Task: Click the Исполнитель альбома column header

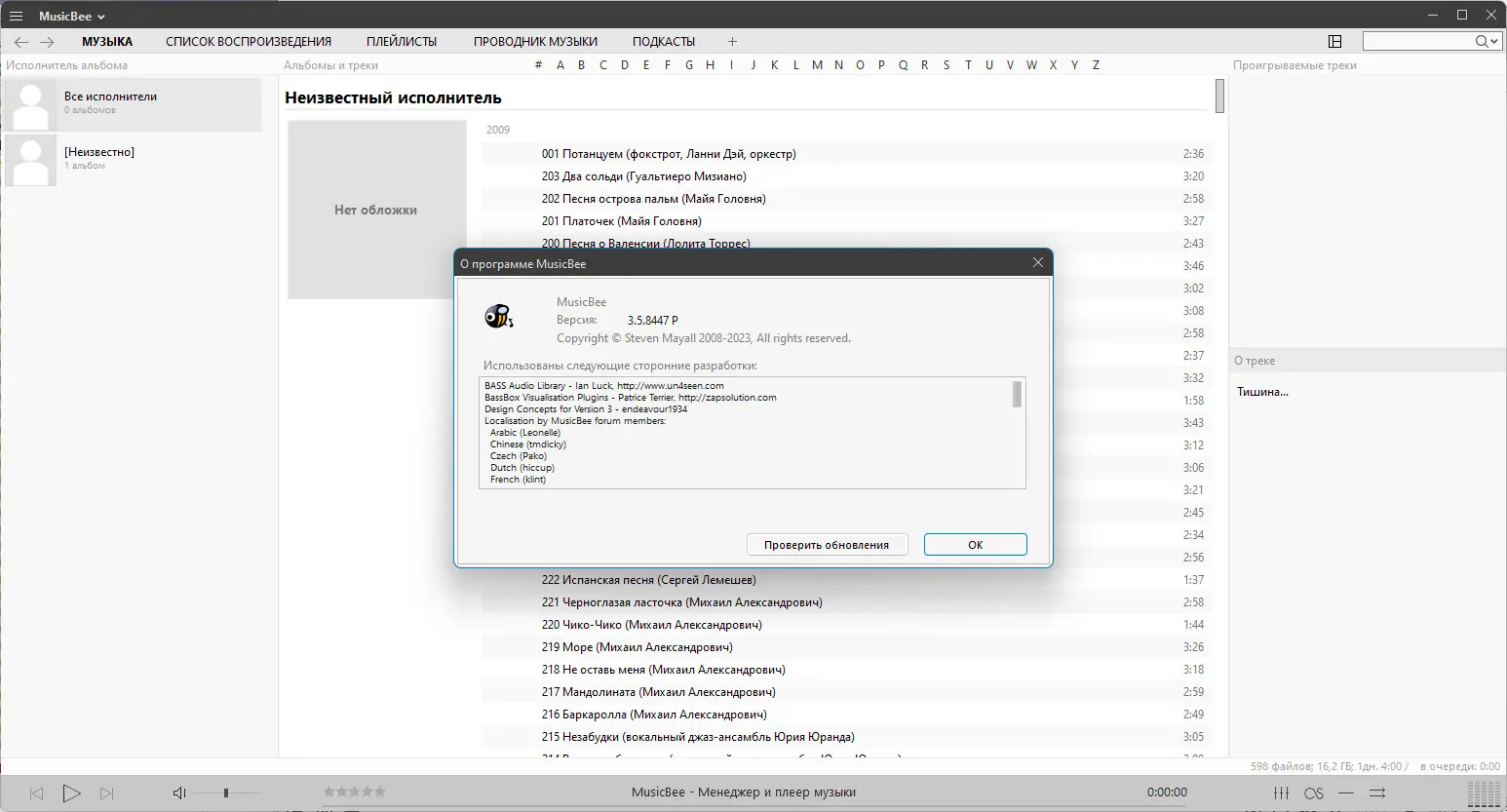Action: [67, 65]
